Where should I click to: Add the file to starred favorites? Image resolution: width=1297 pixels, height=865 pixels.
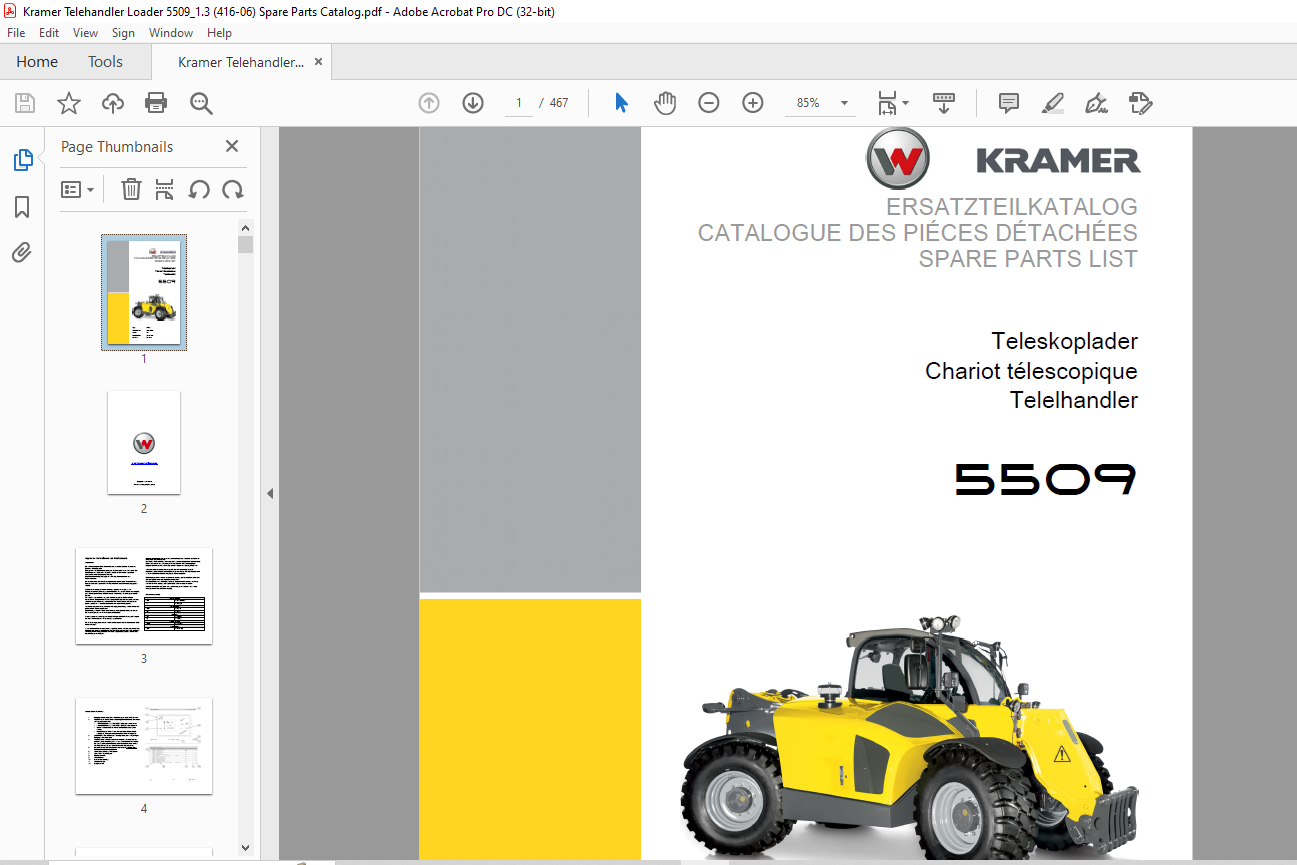68,103
